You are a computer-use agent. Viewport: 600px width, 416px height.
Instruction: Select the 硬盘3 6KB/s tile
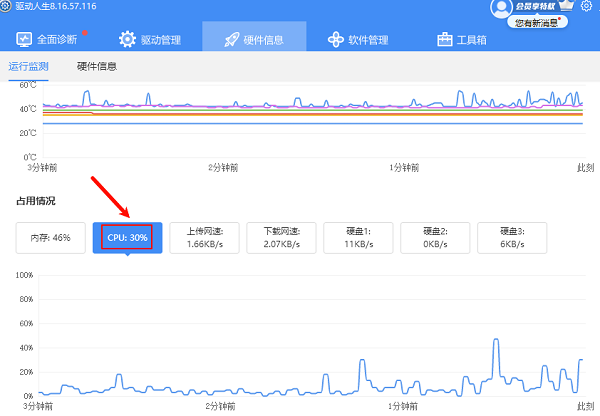[512, 238]
